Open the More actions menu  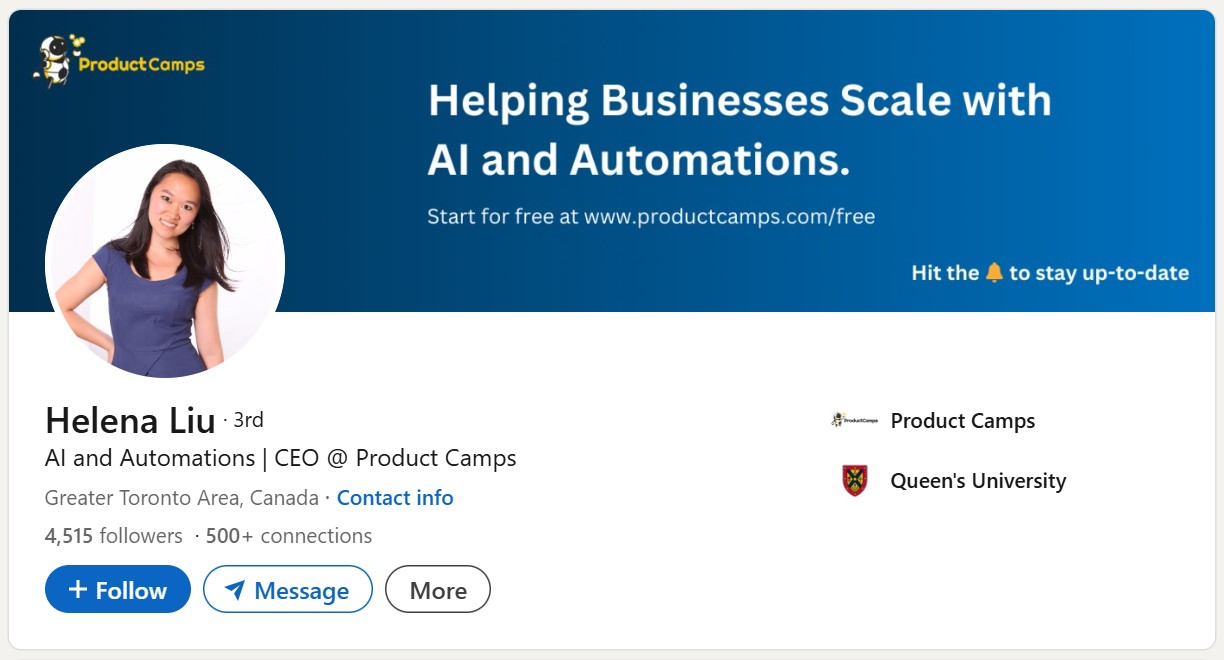point(438,590)
